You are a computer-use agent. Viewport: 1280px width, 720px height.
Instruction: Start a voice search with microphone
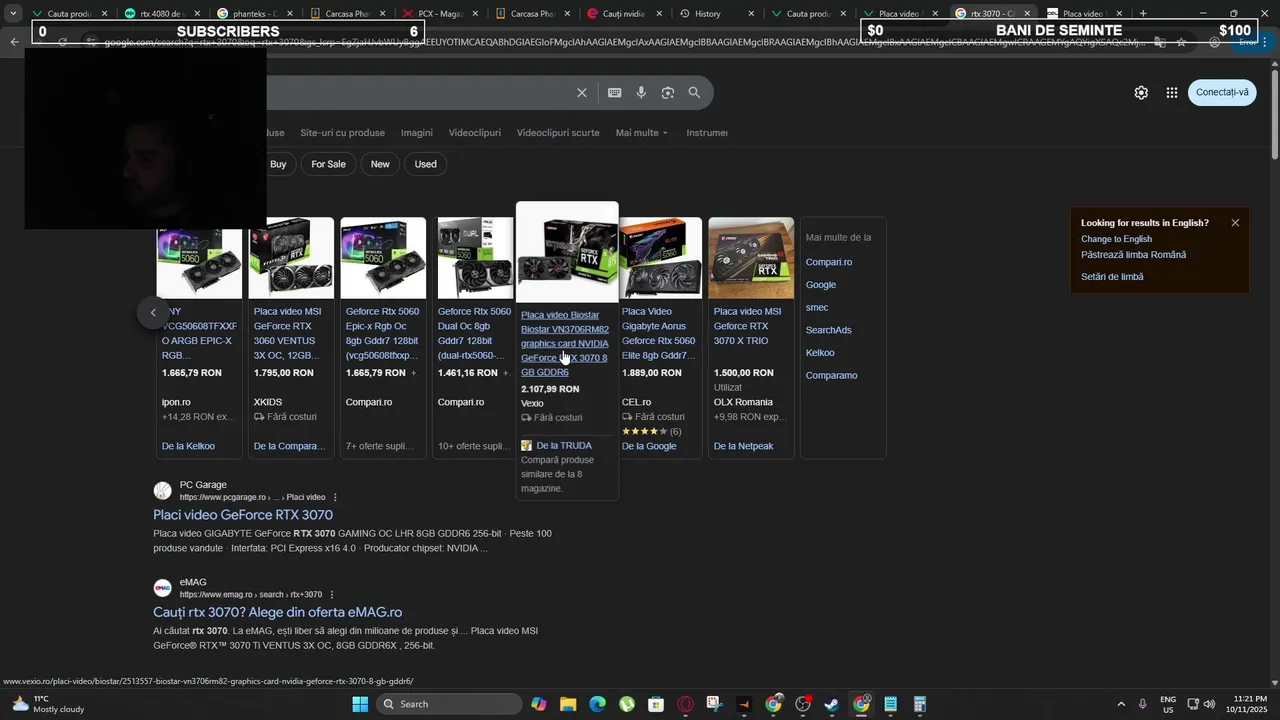coord(641,93)
